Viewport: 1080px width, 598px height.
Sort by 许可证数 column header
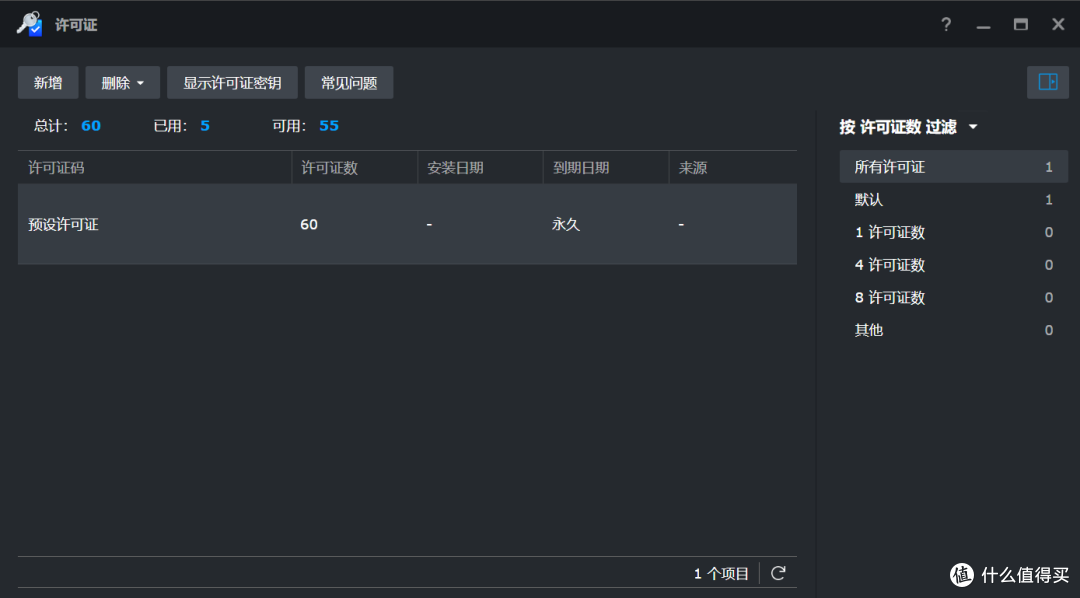coord(355,167)
